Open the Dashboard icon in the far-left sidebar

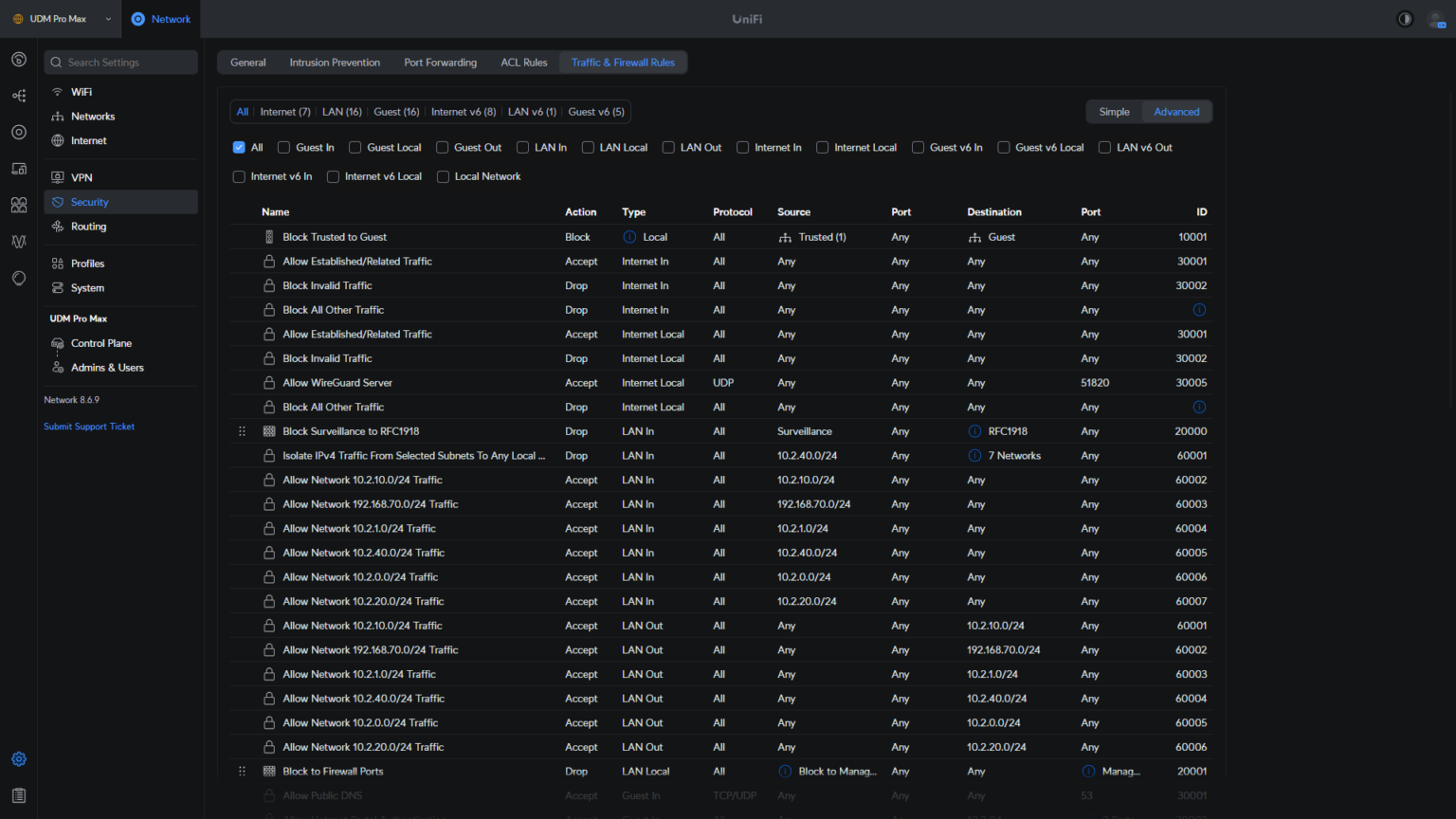(x=18, y=59)
